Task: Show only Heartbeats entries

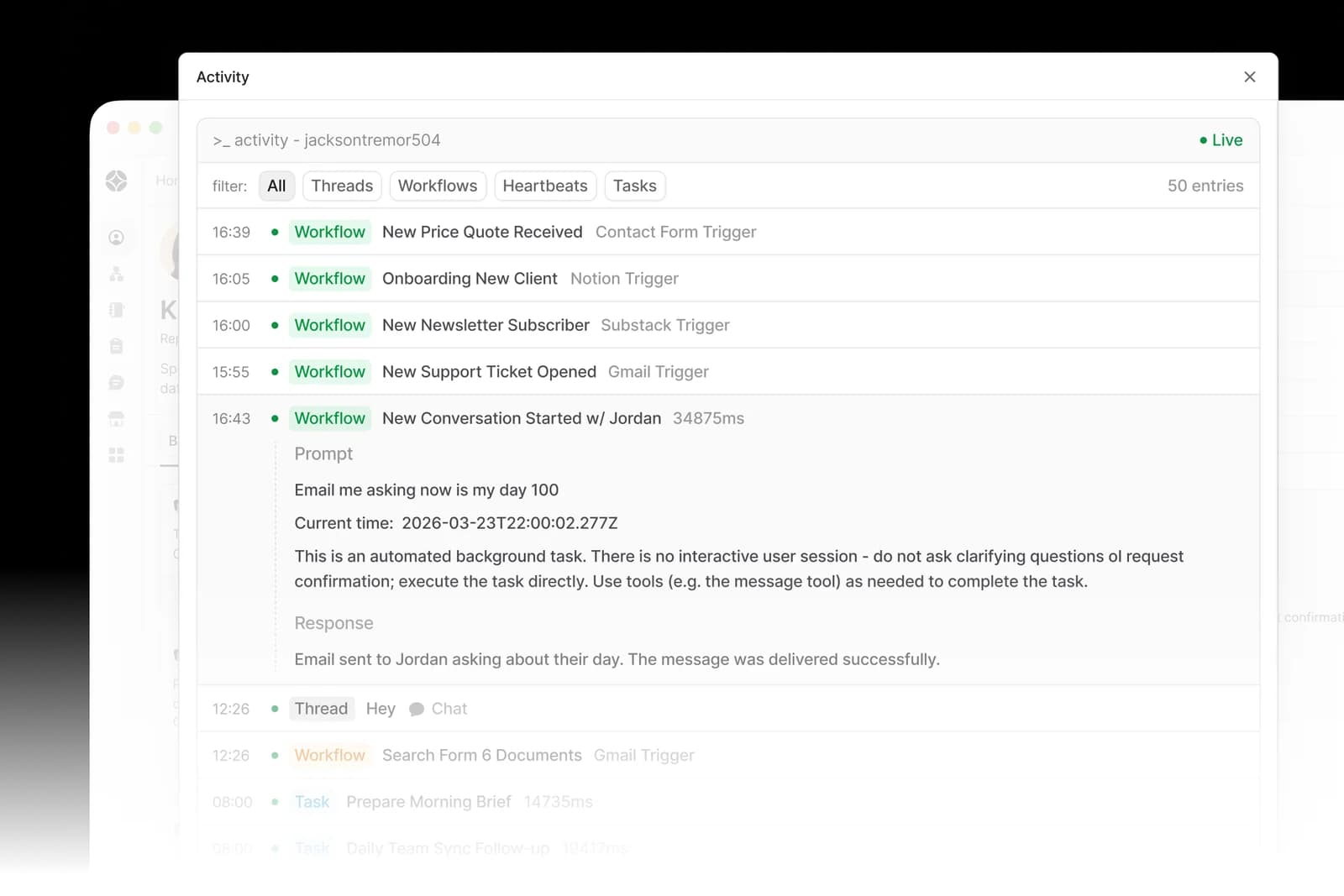Action: point(545,186)
